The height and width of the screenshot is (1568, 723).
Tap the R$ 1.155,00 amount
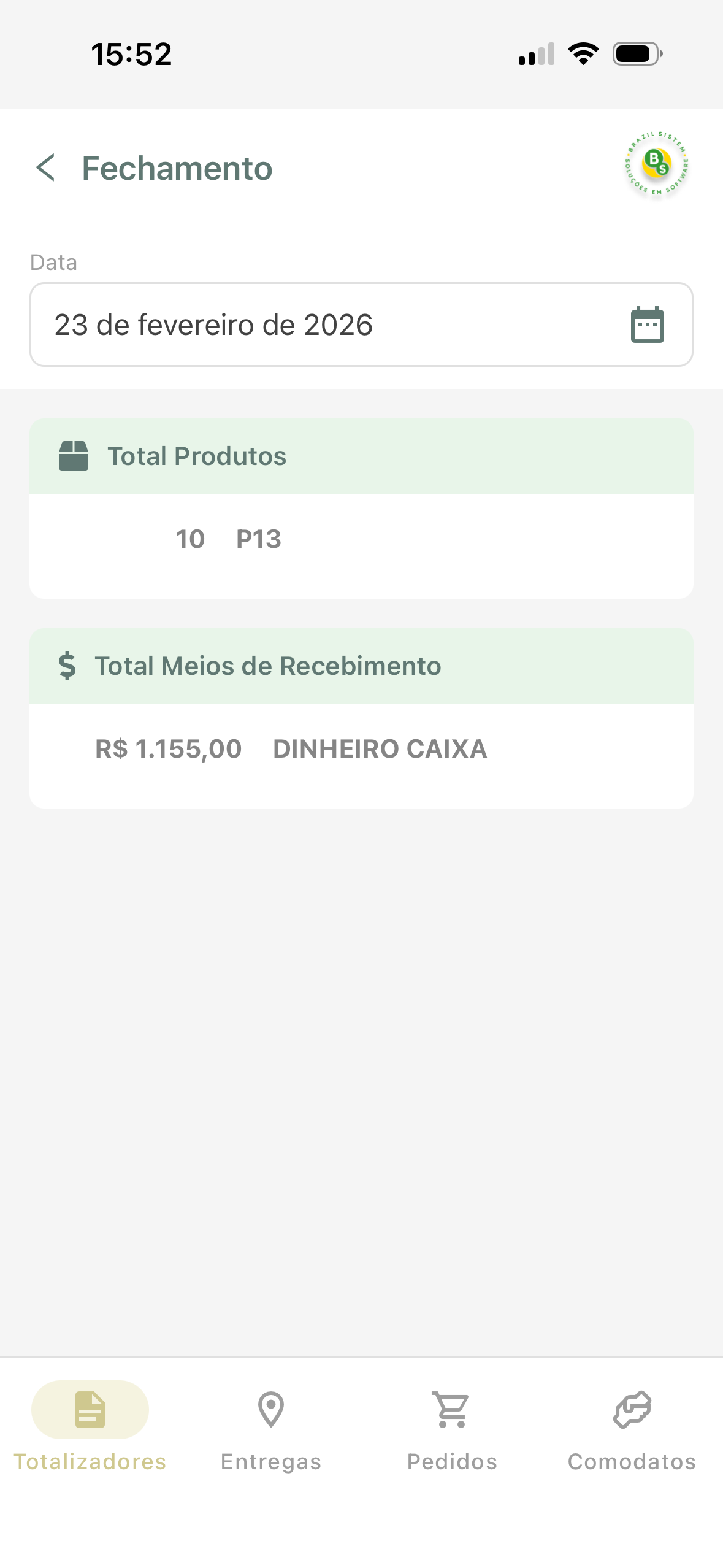tap(169, 749)
